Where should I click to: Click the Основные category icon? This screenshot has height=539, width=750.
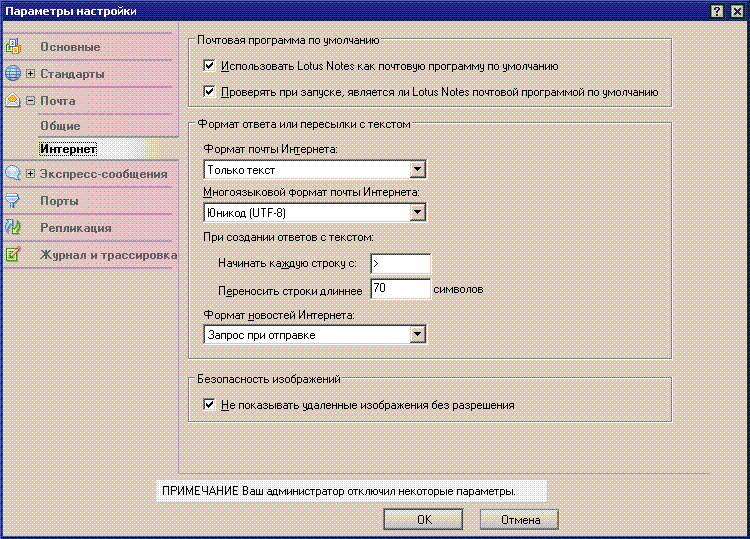(13, 46)
